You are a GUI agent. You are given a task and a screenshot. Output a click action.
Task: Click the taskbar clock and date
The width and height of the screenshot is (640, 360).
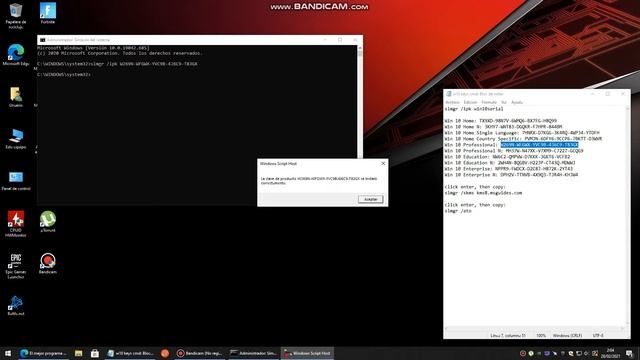click(x=611, y=353)
